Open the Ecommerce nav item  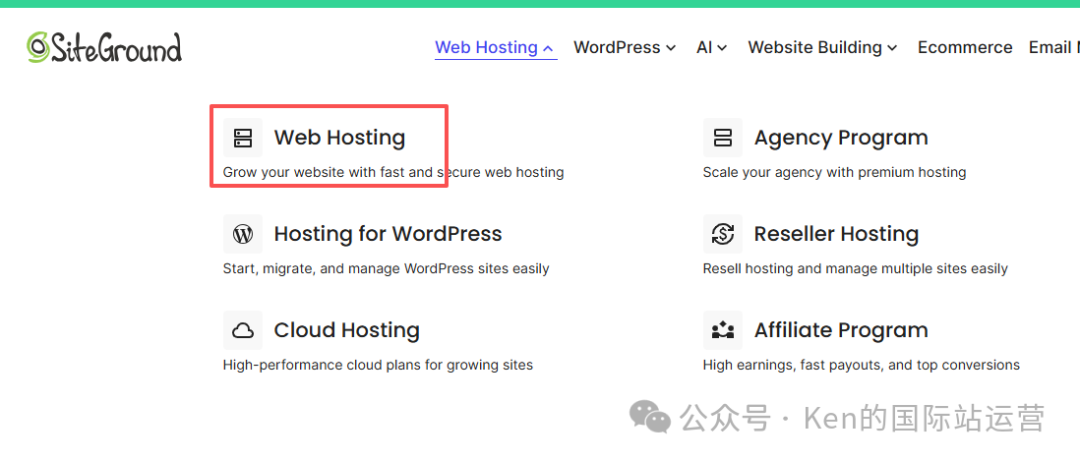coord(965,48)
